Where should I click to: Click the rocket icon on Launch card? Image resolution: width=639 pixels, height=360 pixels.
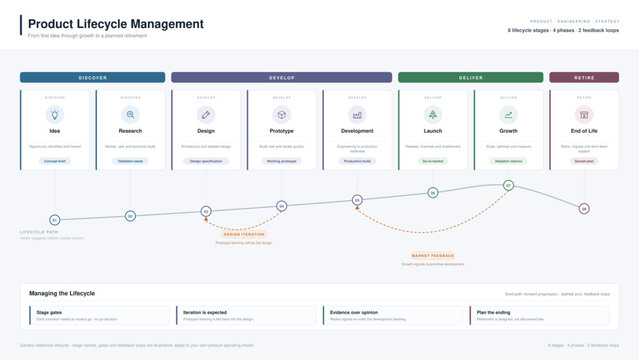(433, 115)
